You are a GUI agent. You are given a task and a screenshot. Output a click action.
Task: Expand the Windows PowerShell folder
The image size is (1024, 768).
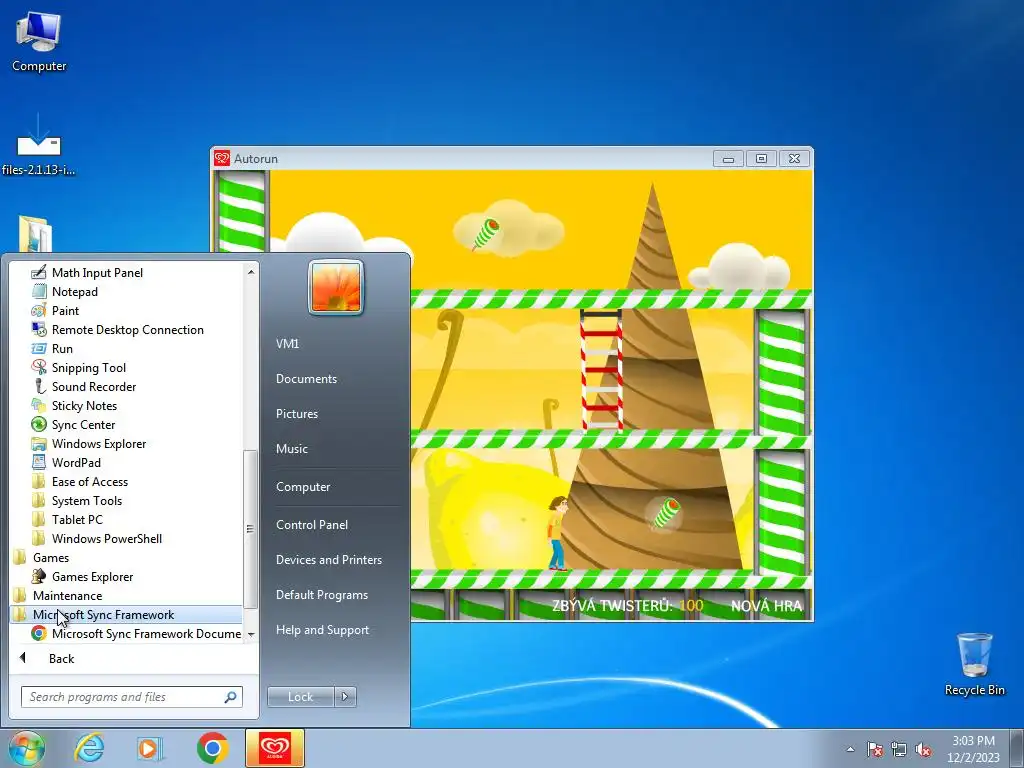click(x=106, y=538)
